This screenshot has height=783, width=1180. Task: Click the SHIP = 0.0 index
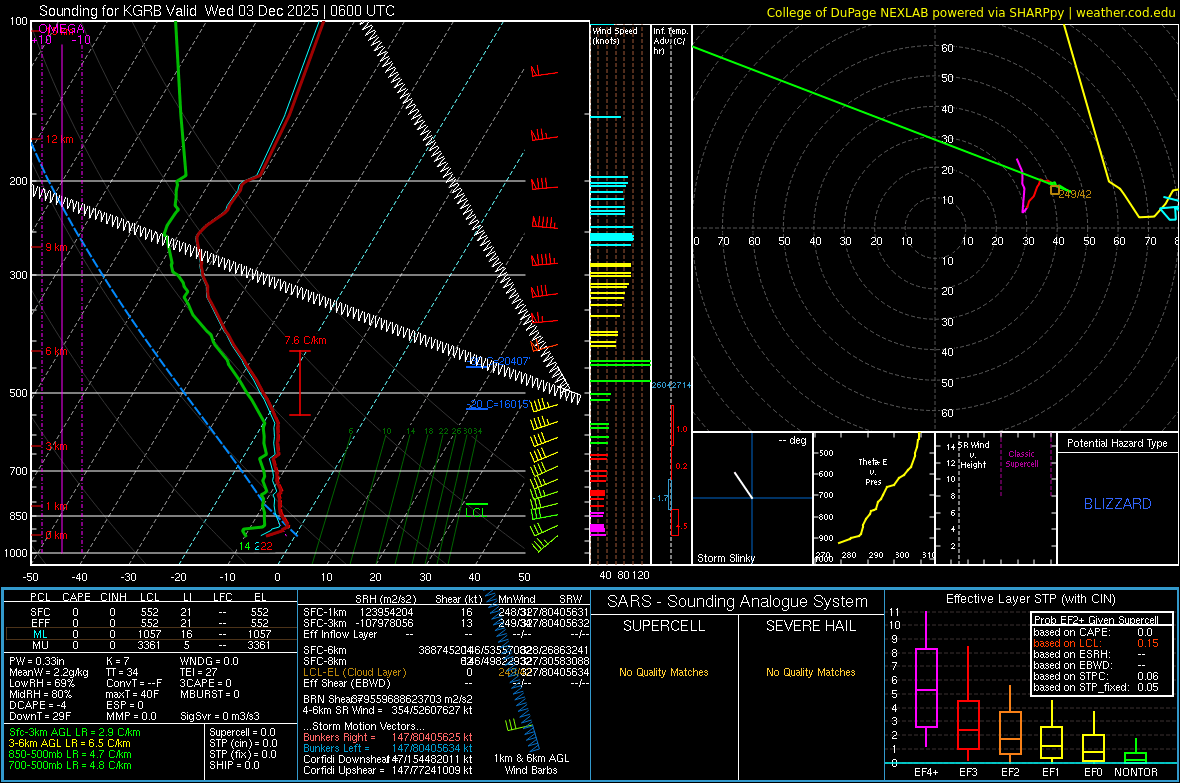point(234,765)
